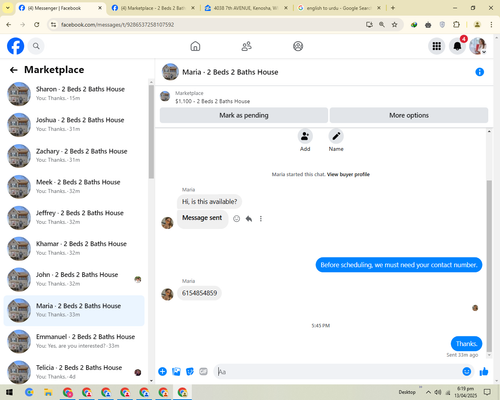Click More options button
The height and width of the screenshot is (400, 500).
pos(409,115)
